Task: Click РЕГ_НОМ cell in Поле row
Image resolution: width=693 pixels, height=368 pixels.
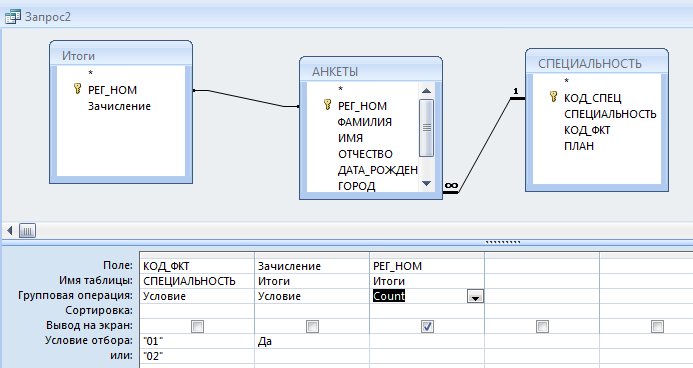Action: point(427,266)
